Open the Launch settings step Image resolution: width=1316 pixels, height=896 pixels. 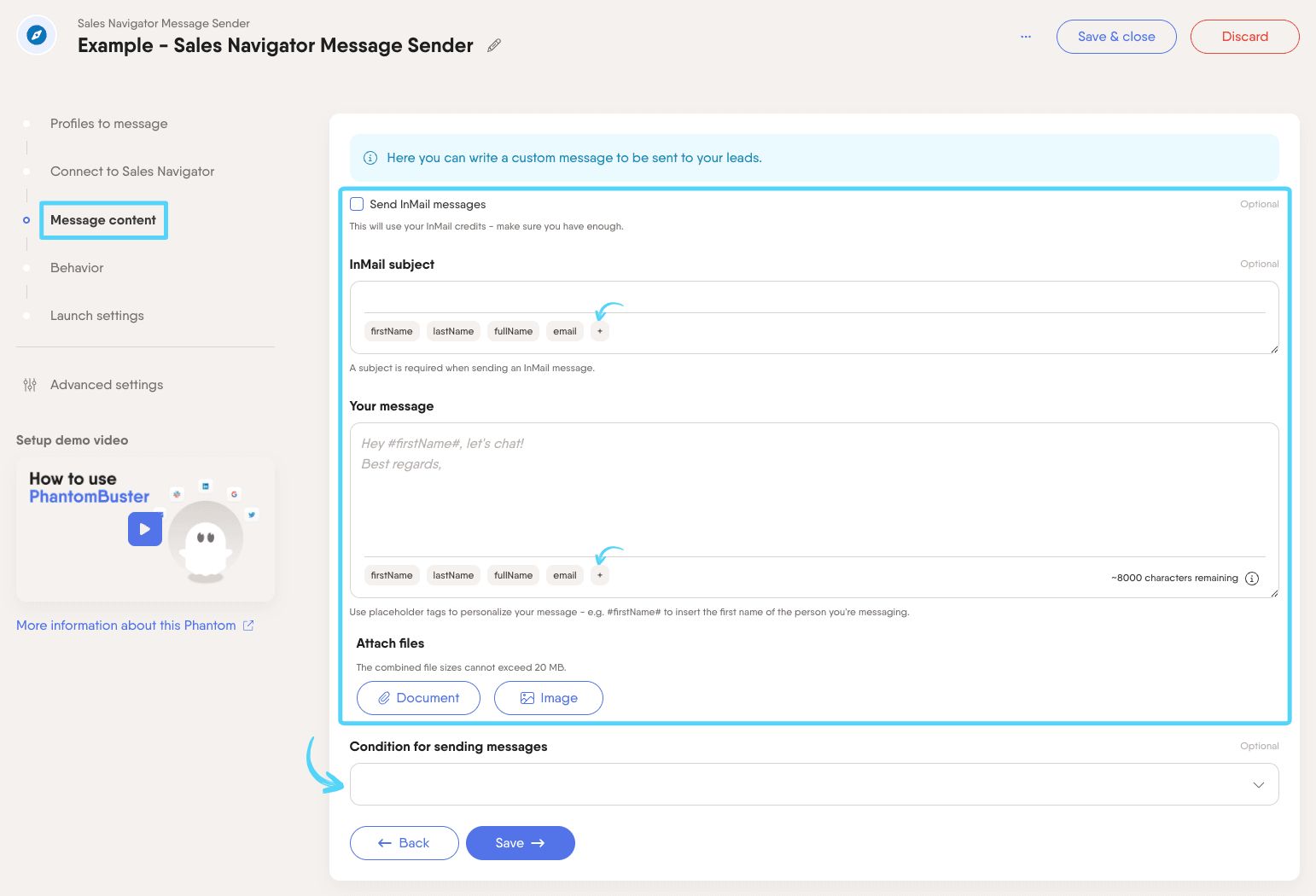pos(96,316)
